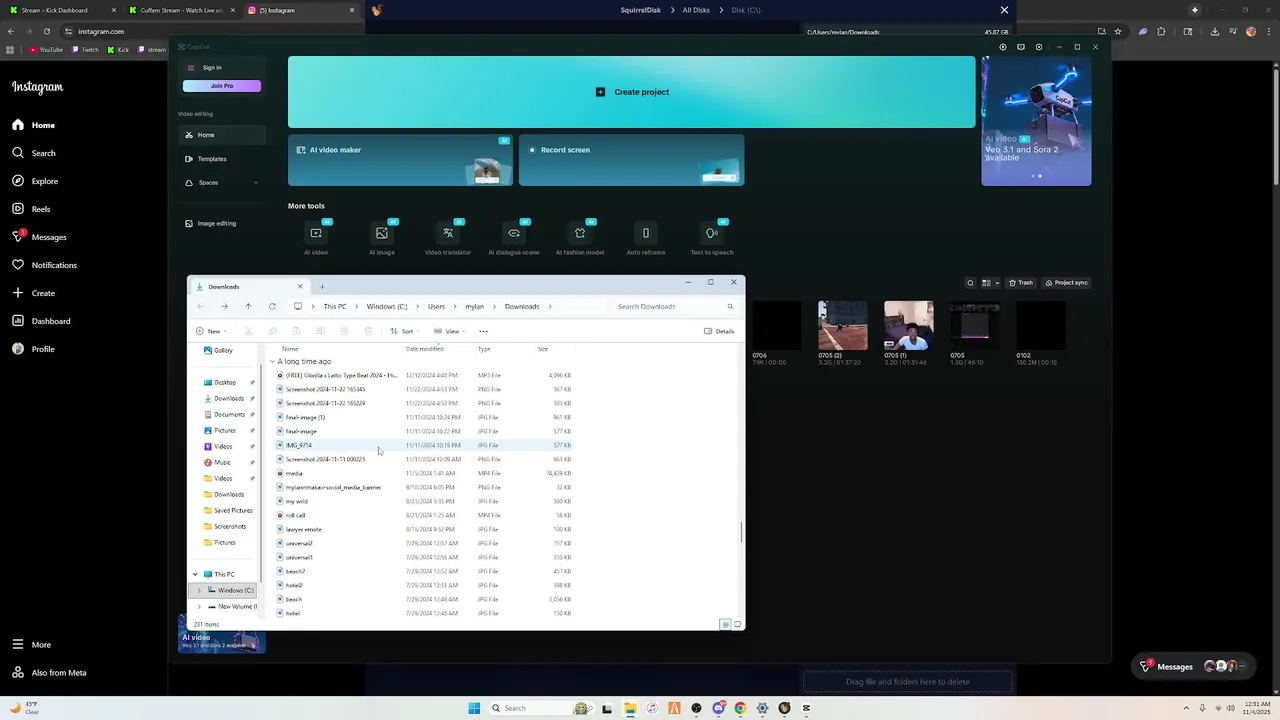This screenshot has height=720, width=1280.
Task: Click the File Explorer refresh icon
Action: click(x=272, y=306)
